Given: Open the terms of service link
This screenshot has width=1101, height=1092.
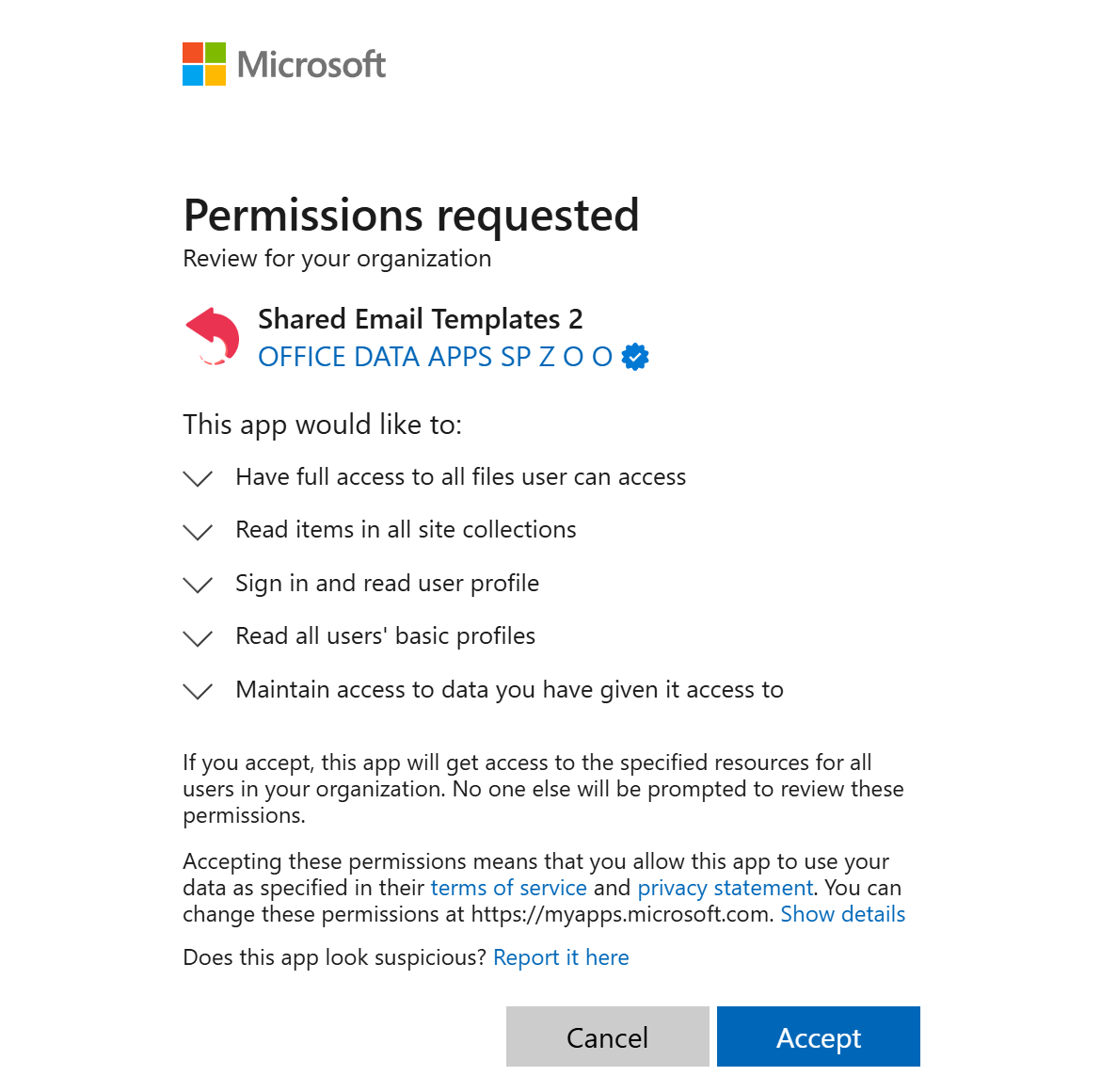Looking at the screenshot, I should (508, 888).
